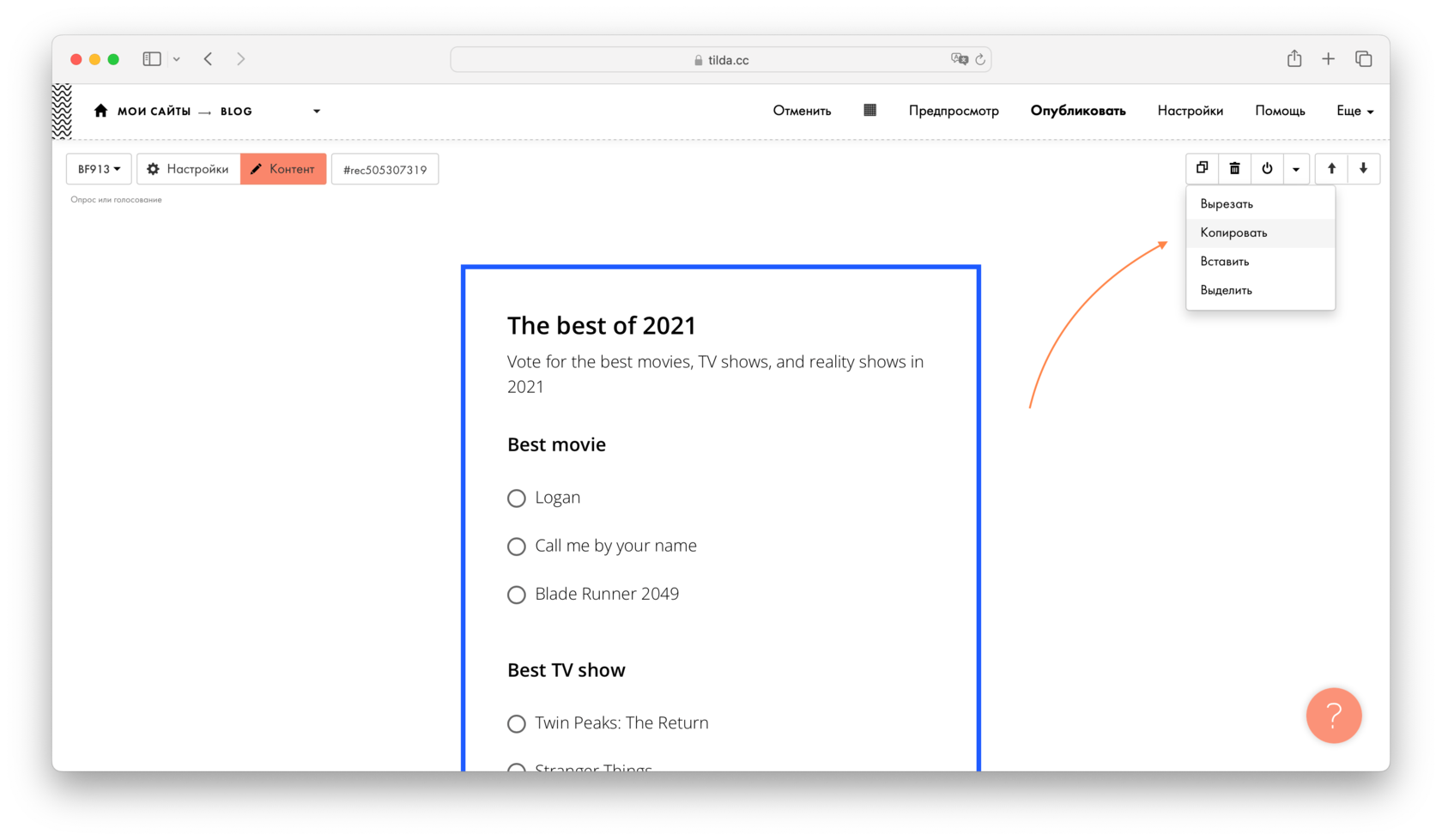Choose Выделить from the menu
Screen dimensions: 1442x840
[x=1260, y=290]
